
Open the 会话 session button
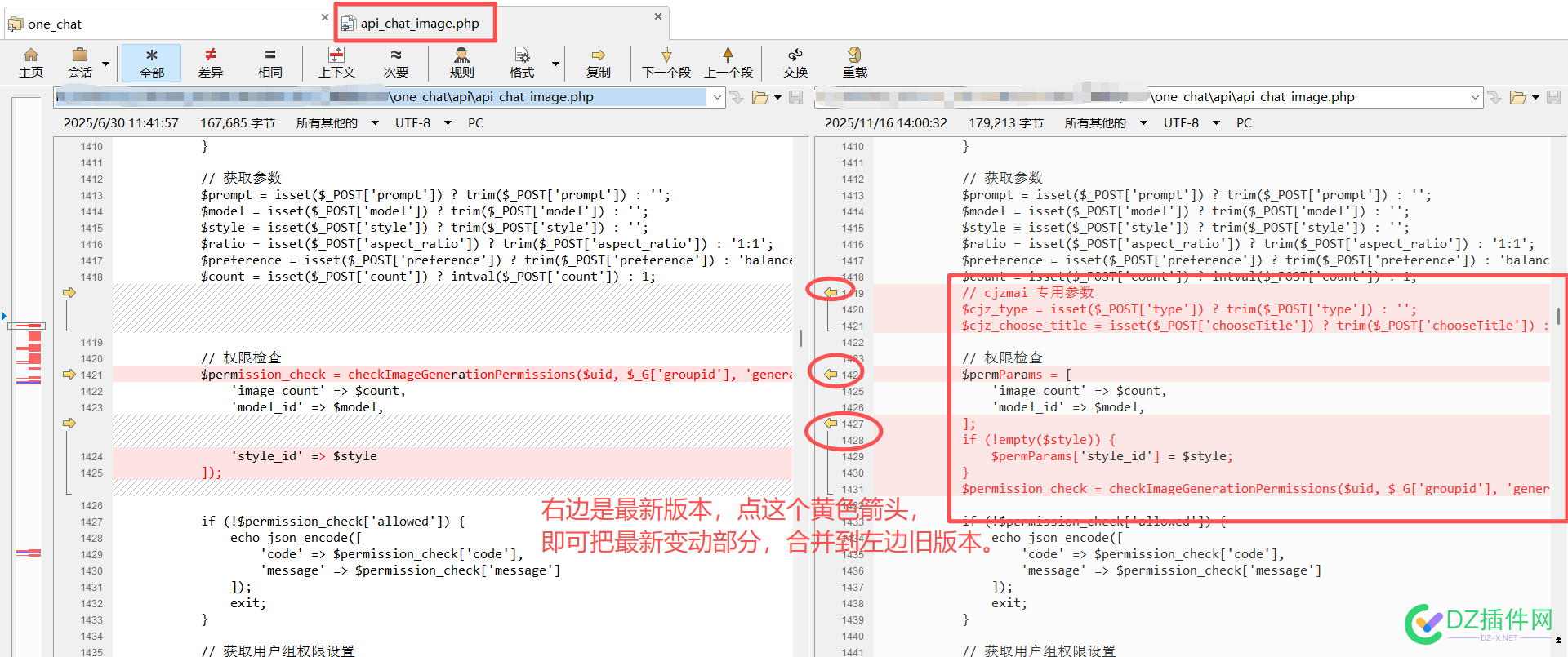click(x=80, y=63)
